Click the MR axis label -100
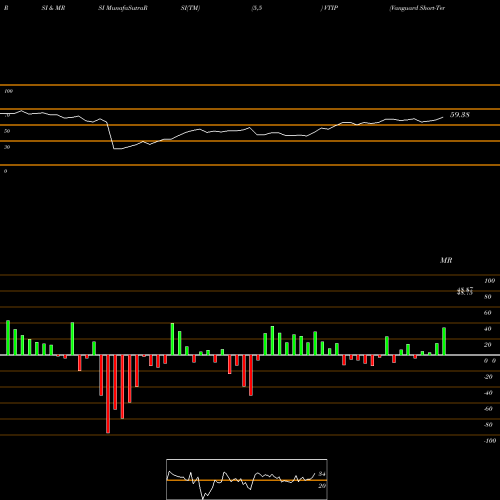Viewport: 500px width, 500px height. point(490,441)
